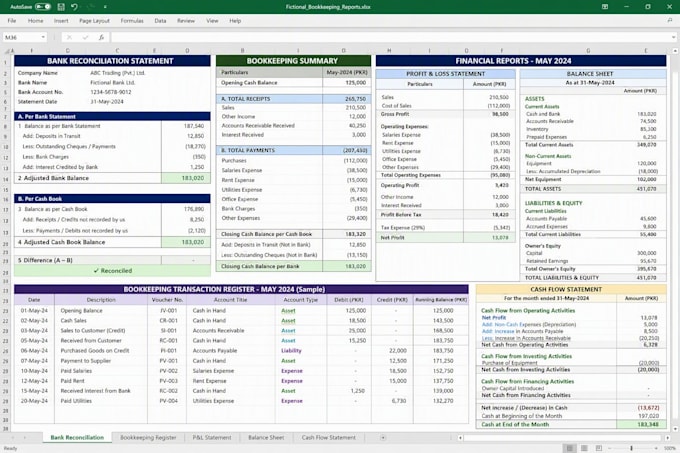Open the Data ribbon tab
Screen dimensions: 680x453
tap(160, 21)
